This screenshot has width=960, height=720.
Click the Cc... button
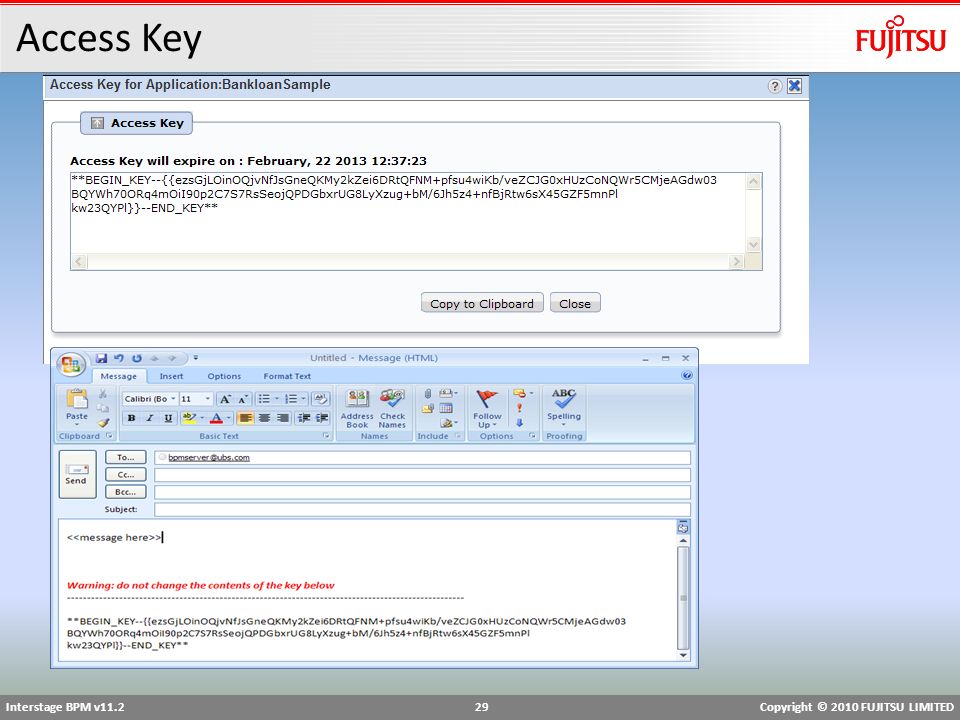126,474
